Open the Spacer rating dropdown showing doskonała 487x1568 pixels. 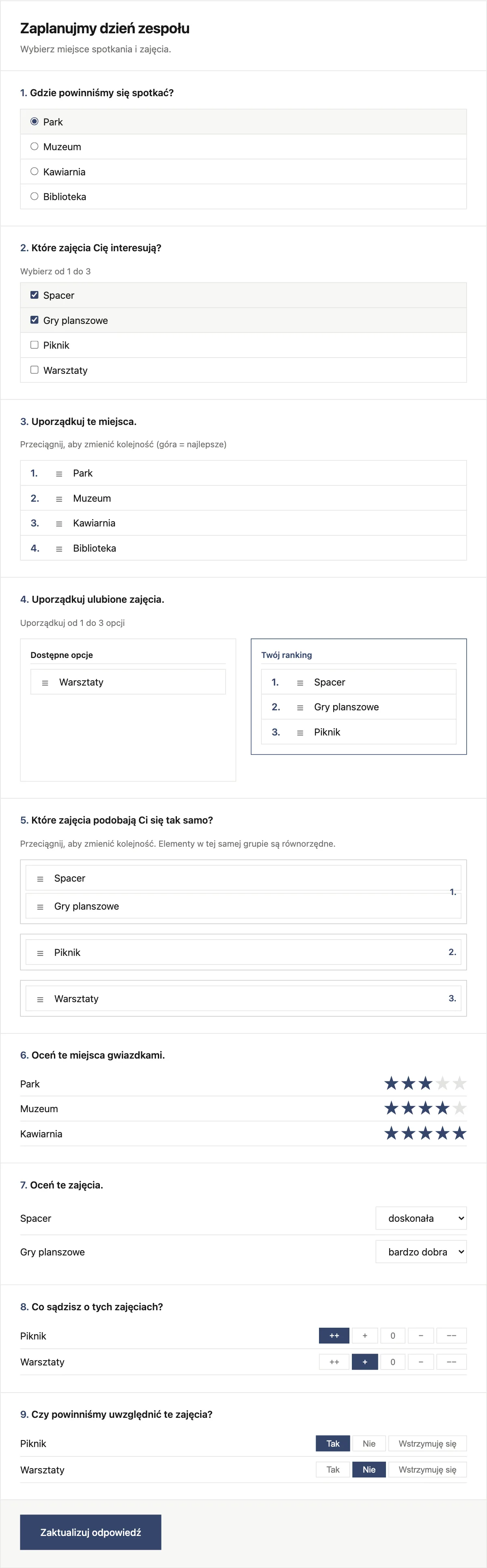[x=421, y=1218]
